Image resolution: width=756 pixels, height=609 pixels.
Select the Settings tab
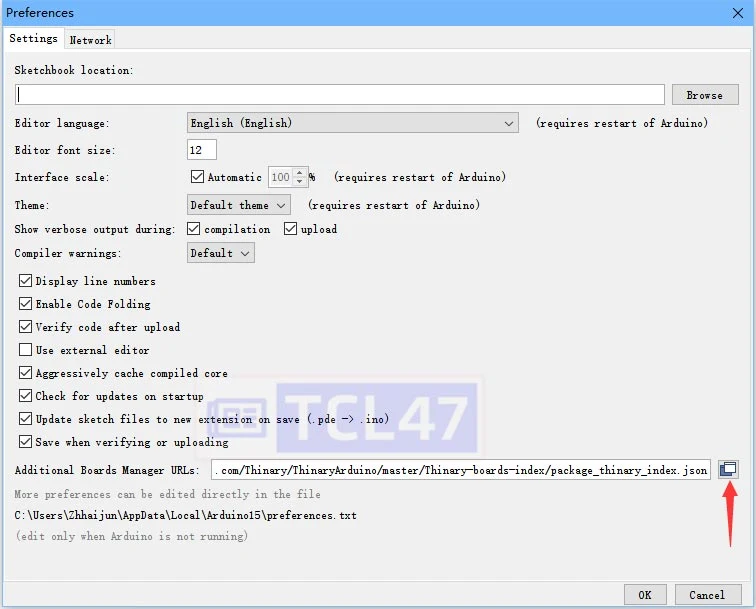pos(33,39)
